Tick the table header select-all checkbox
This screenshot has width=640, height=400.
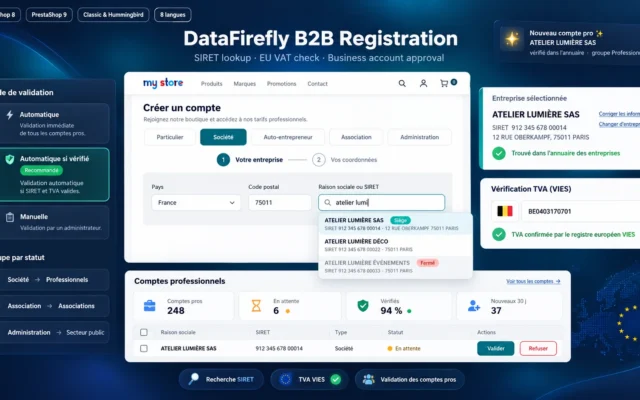pyautogui.click(x=144, y=332)
